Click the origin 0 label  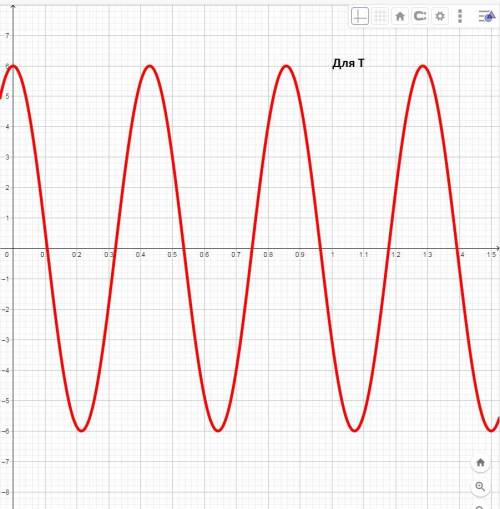click(x=7, y=255)
